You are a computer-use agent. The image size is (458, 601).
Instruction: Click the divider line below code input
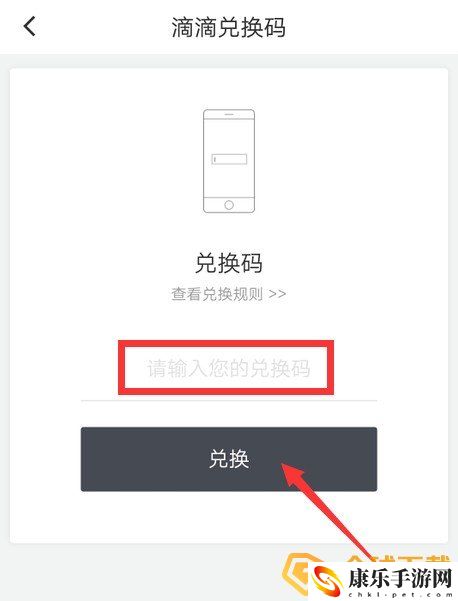pyautogui.click(x=229, y=400)
